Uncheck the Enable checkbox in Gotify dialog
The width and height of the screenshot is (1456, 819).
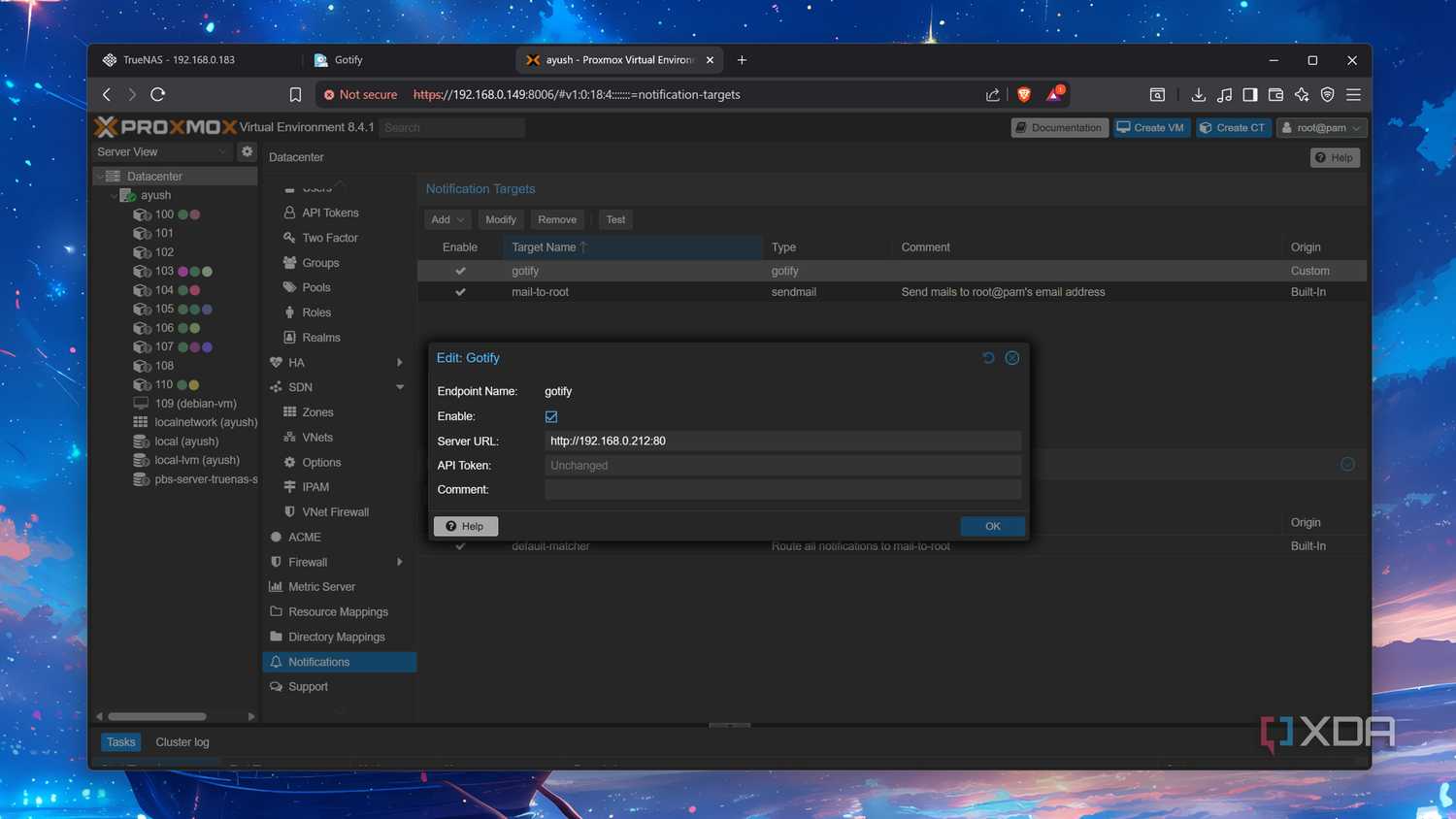[551, 416]
